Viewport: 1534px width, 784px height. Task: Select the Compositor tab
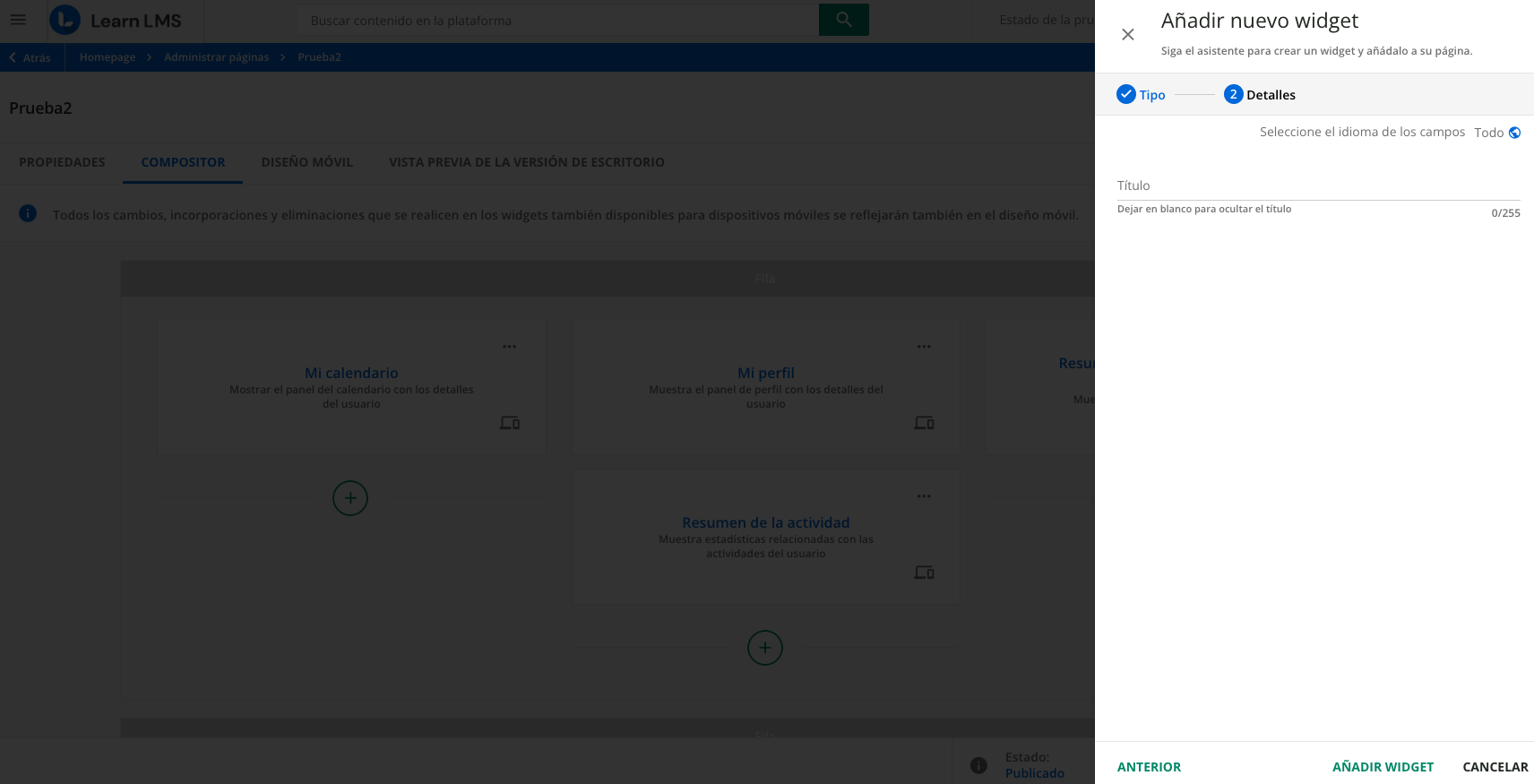click(x=183, y=162)
